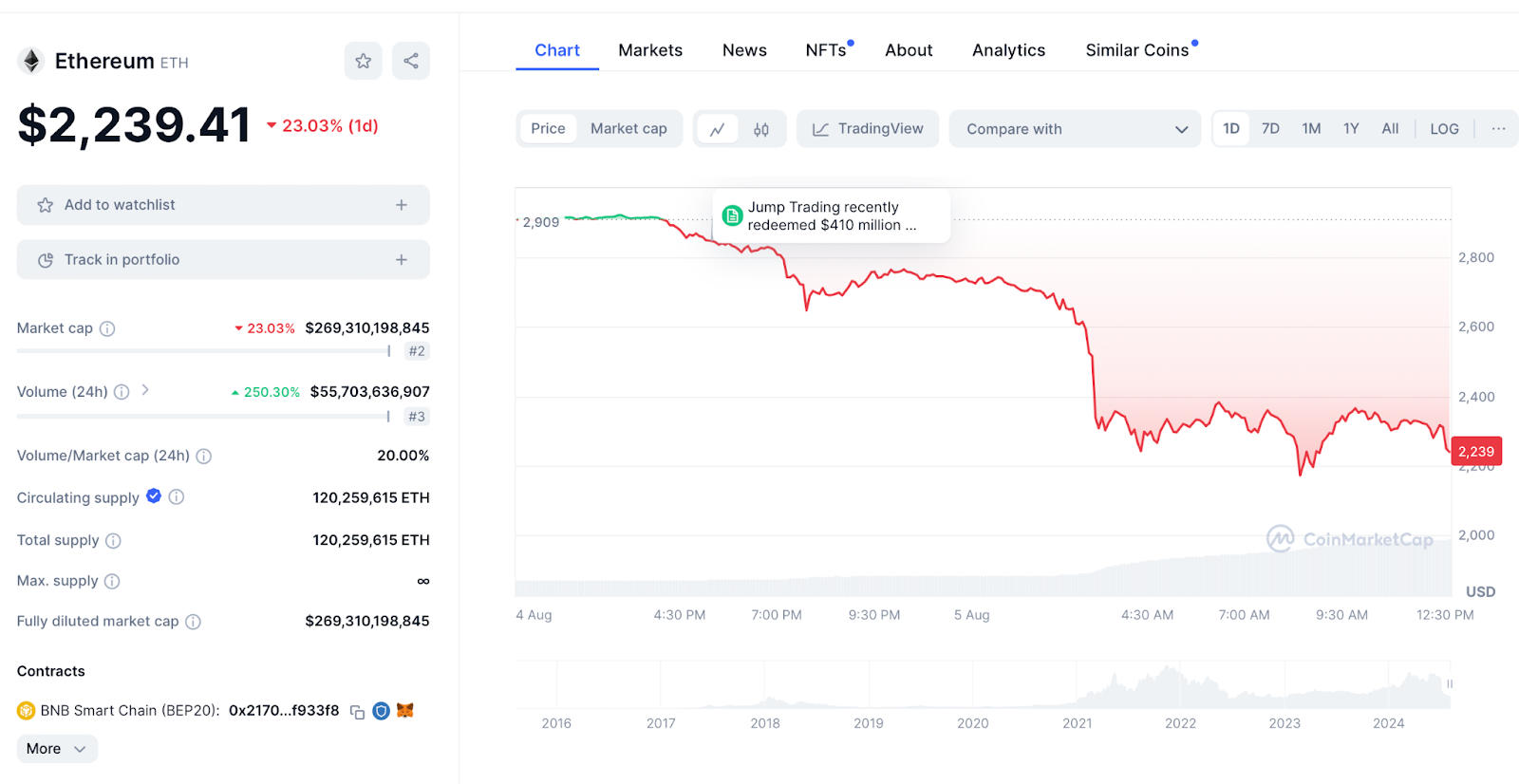
Task: Click the contract address 0x2170...f933f8
Action: [284, 711]
